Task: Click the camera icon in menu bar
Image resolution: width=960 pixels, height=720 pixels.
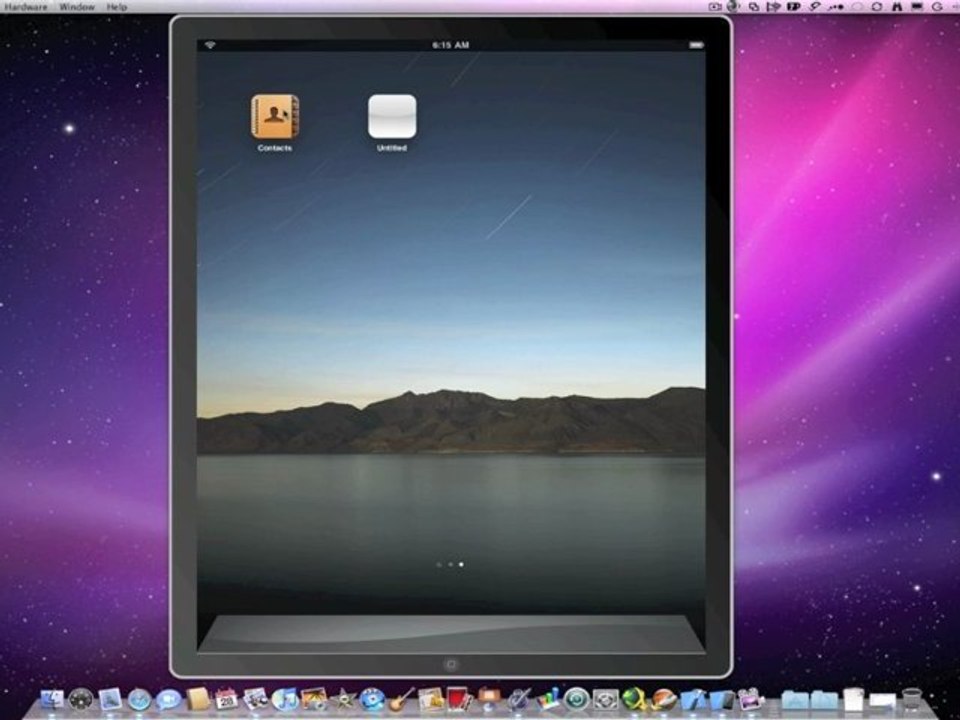Action: [x=714, y=7]
